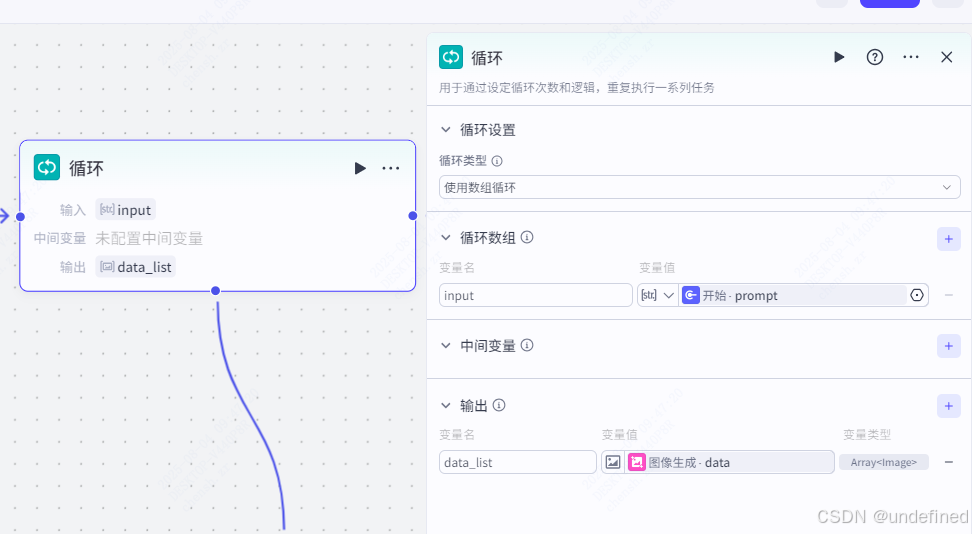972x534 pixels.
Task: Add a new intermediate variable
Action: (x=948, y=346)
